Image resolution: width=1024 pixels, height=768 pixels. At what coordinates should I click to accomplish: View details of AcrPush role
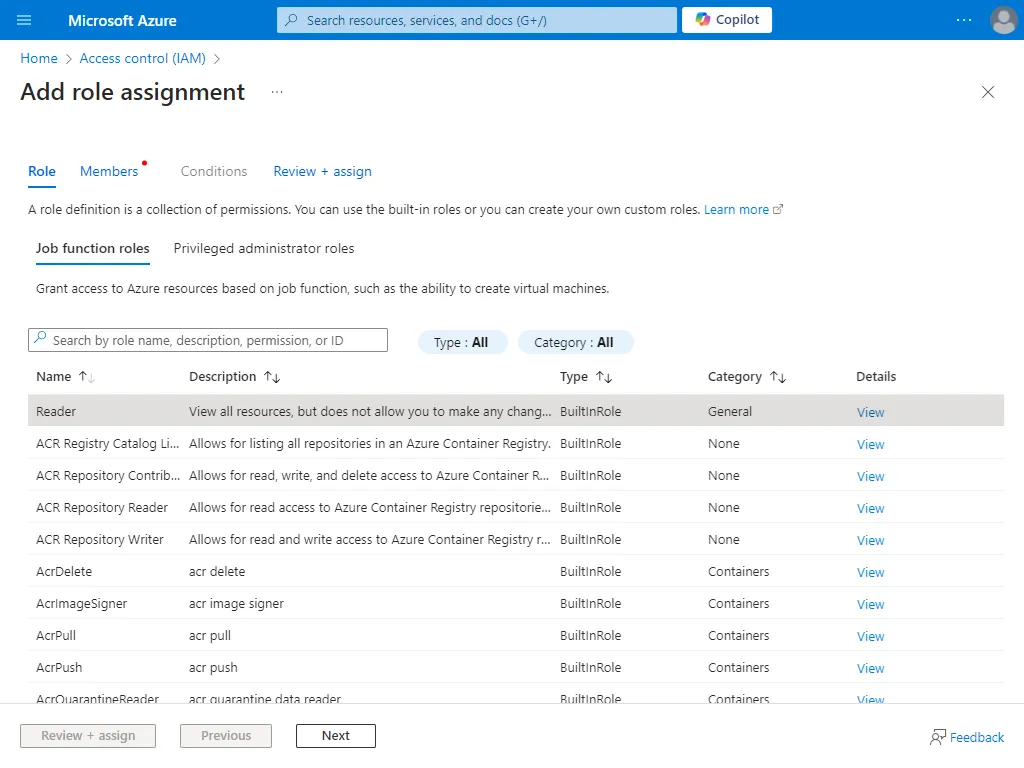871,668
